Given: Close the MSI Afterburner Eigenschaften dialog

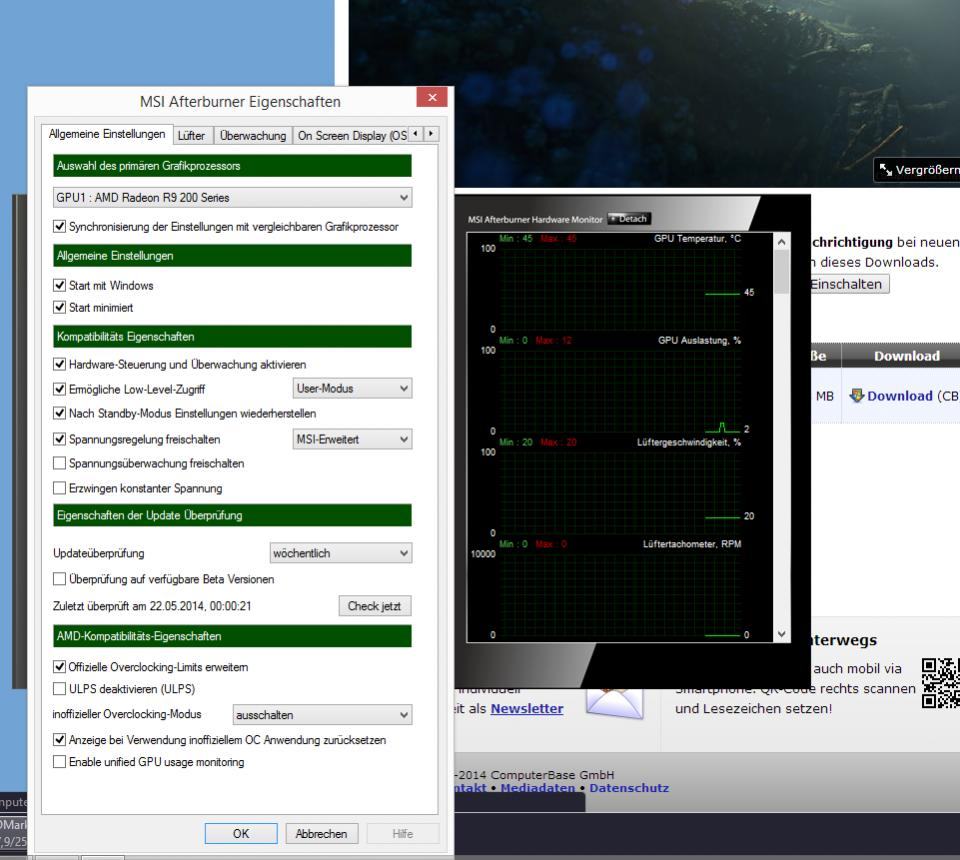Looking at the screenshot, I should pos(432,97).
